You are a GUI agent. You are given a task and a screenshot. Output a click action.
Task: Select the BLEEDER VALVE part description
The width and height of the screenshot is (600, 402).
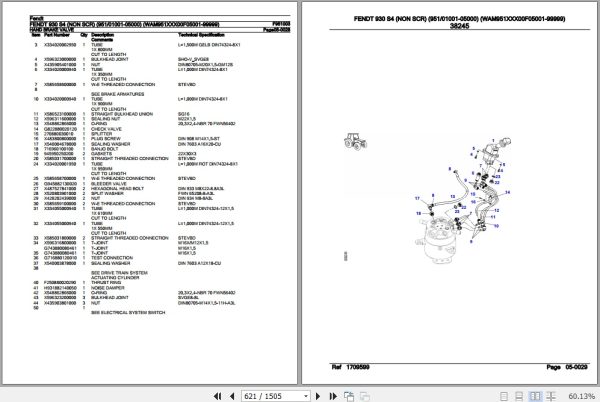(x=109, y=184)
